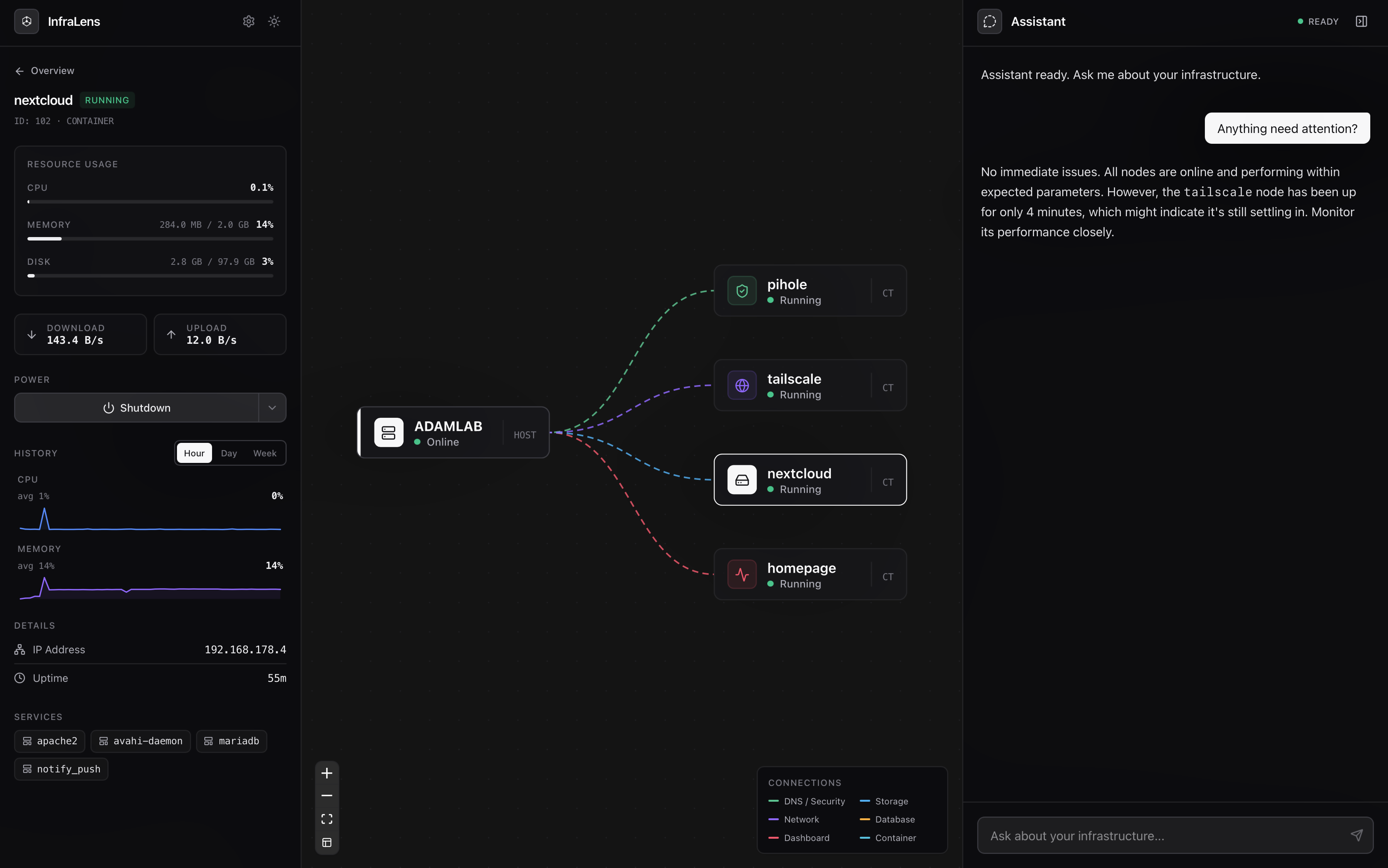The image size is (1388, 868).
Task: Click the IP value 192.168.178.4
Action: 245,649
